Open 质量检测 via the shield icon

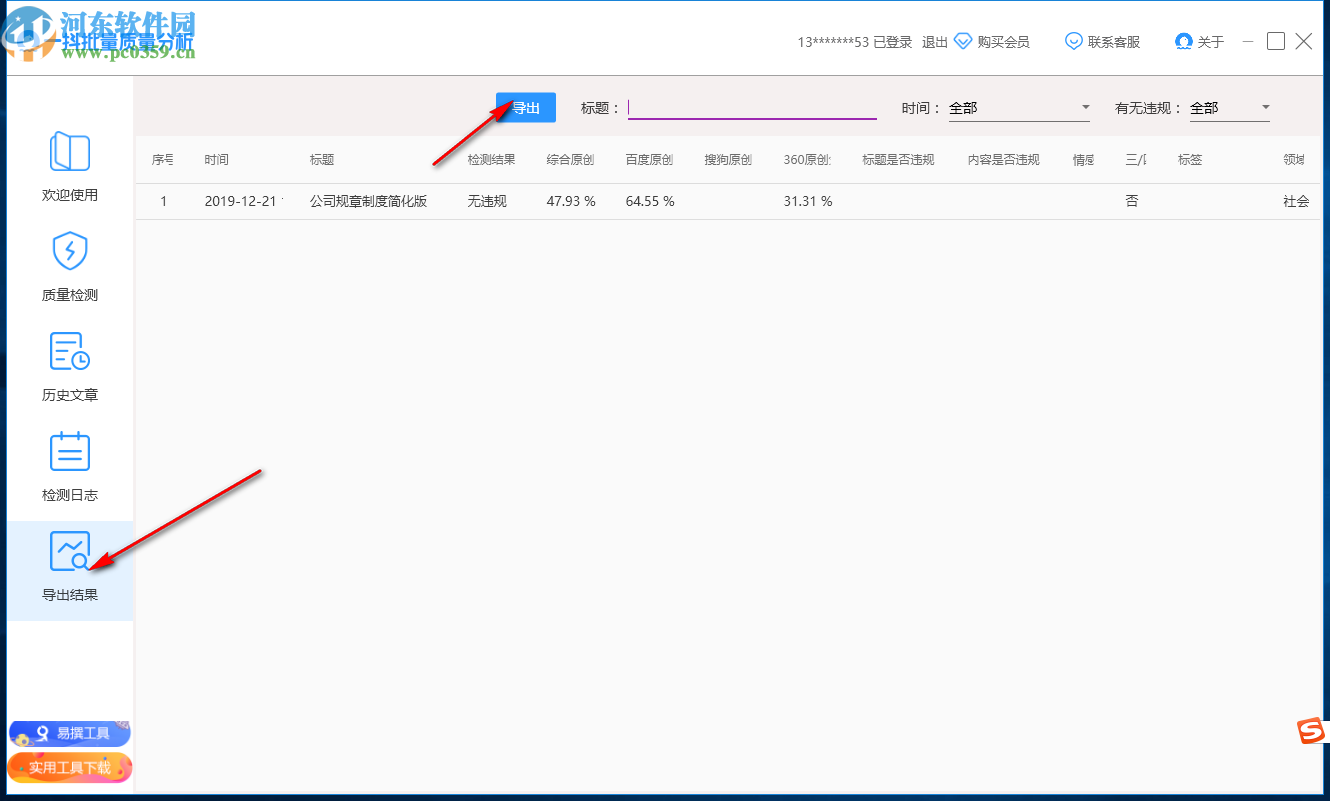coord(69,251)
